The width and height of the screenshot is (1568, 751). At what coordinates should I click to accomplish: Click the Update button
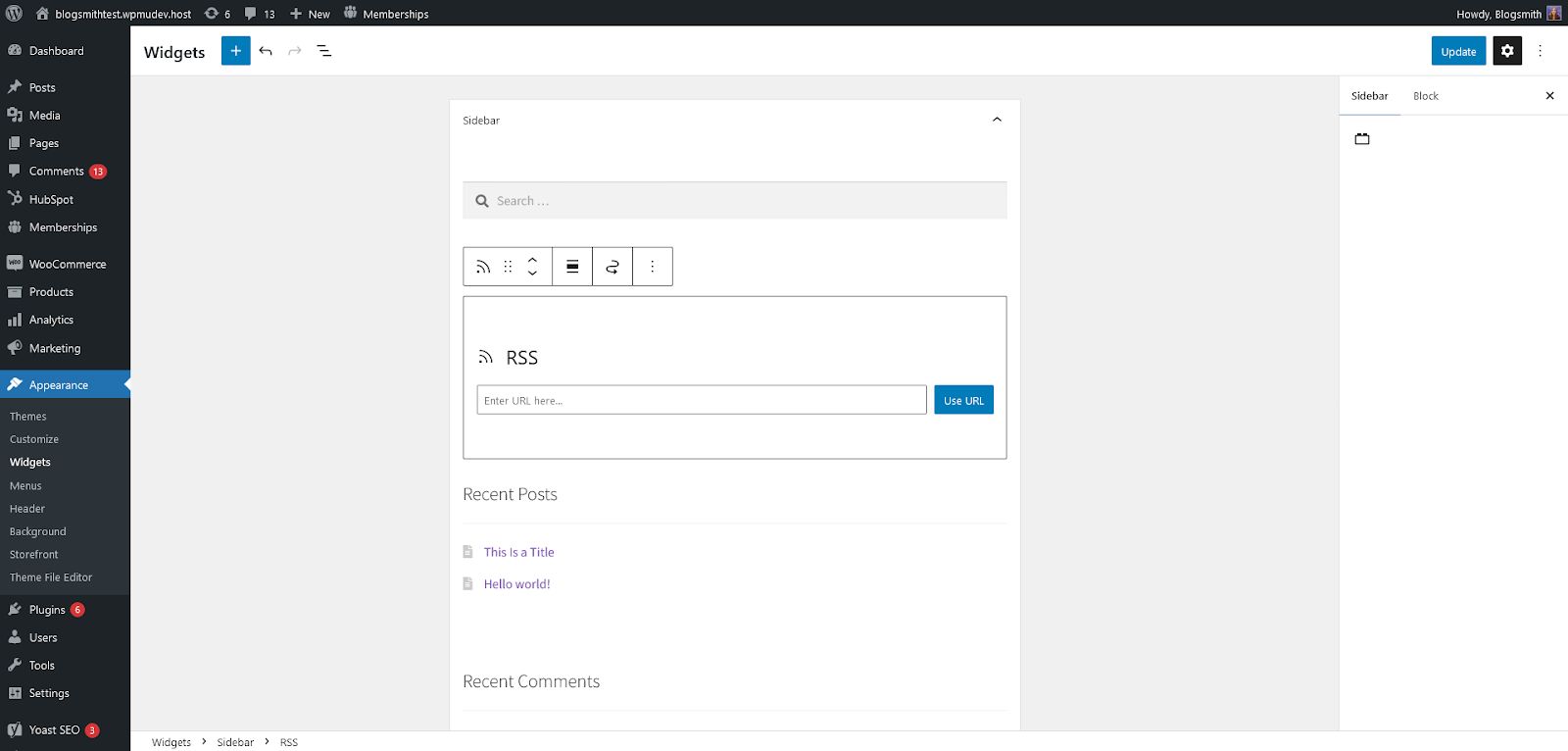tap(1458, 51)
